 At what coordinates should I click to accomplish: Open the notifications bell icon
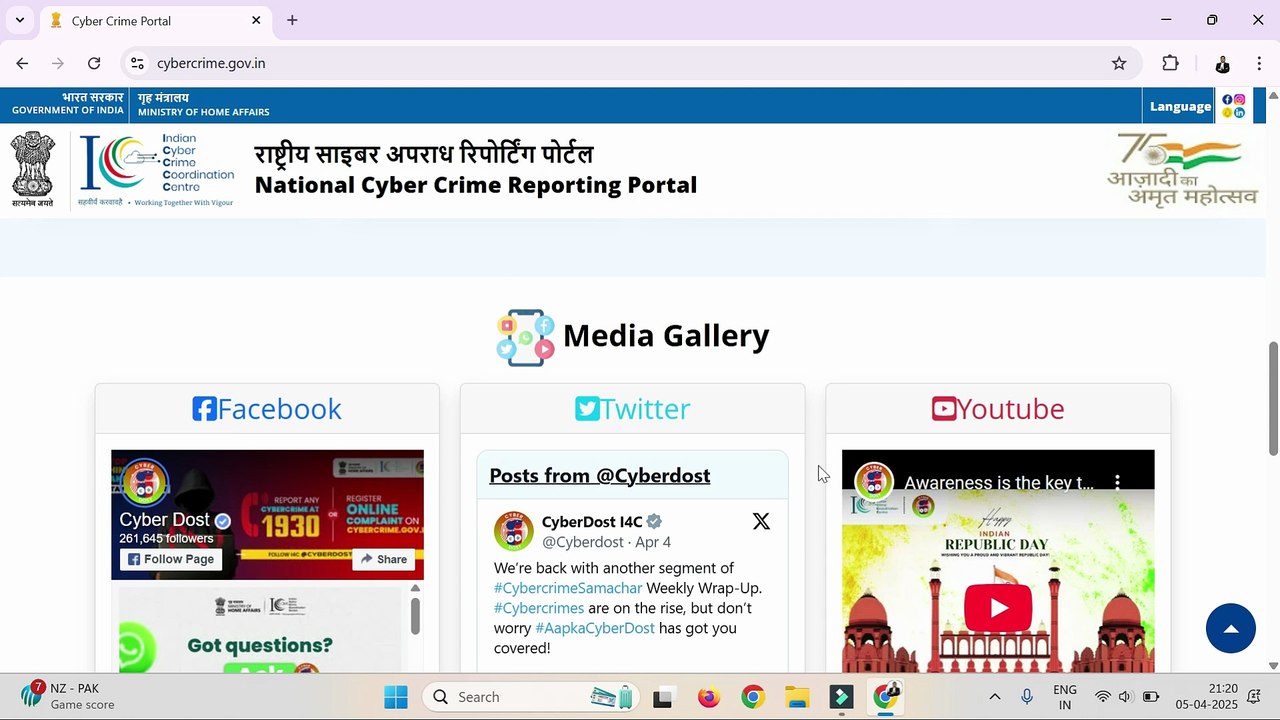click(x=1254, y=697)
